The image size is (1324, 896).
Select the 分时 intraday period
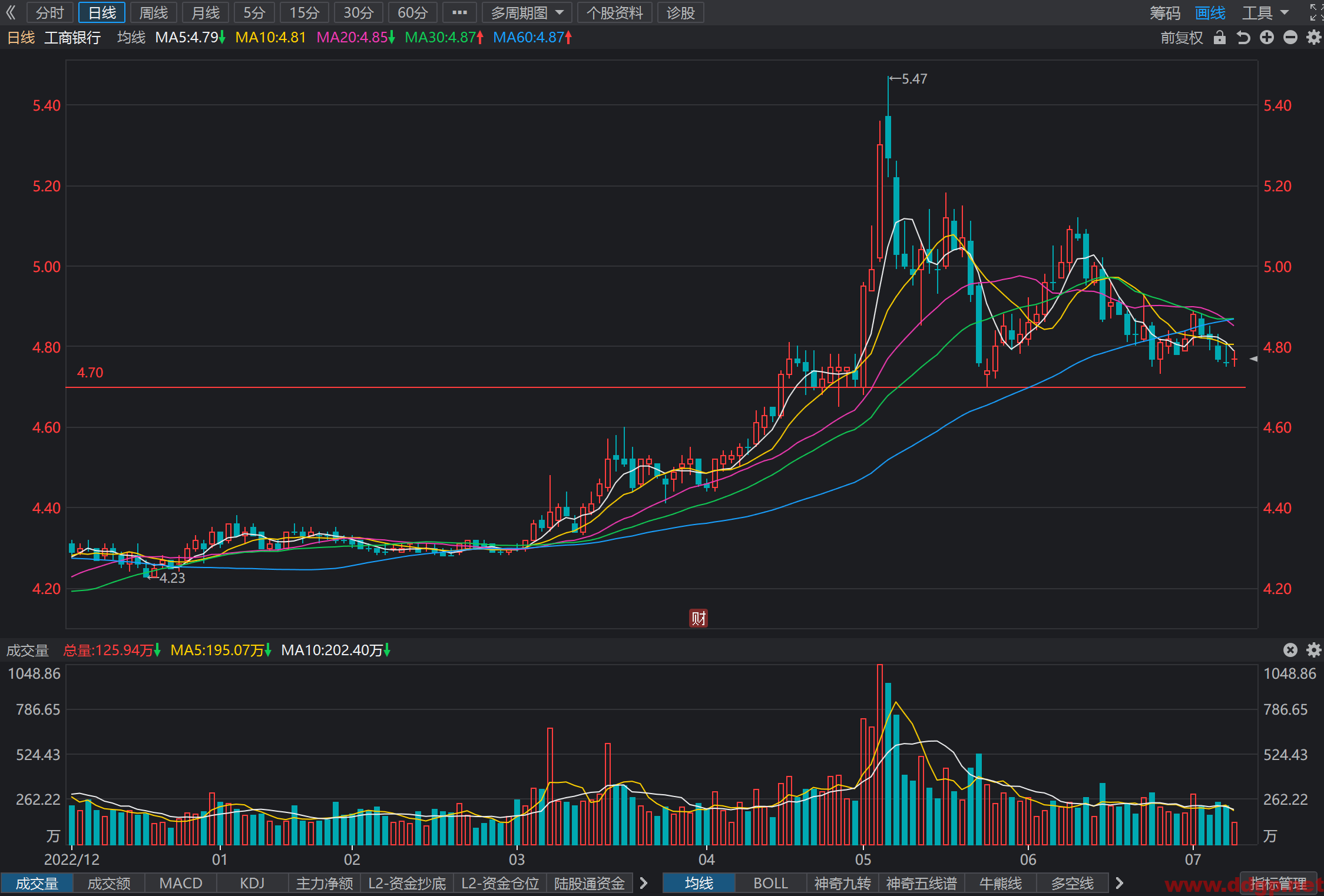[x=49, y=12]
